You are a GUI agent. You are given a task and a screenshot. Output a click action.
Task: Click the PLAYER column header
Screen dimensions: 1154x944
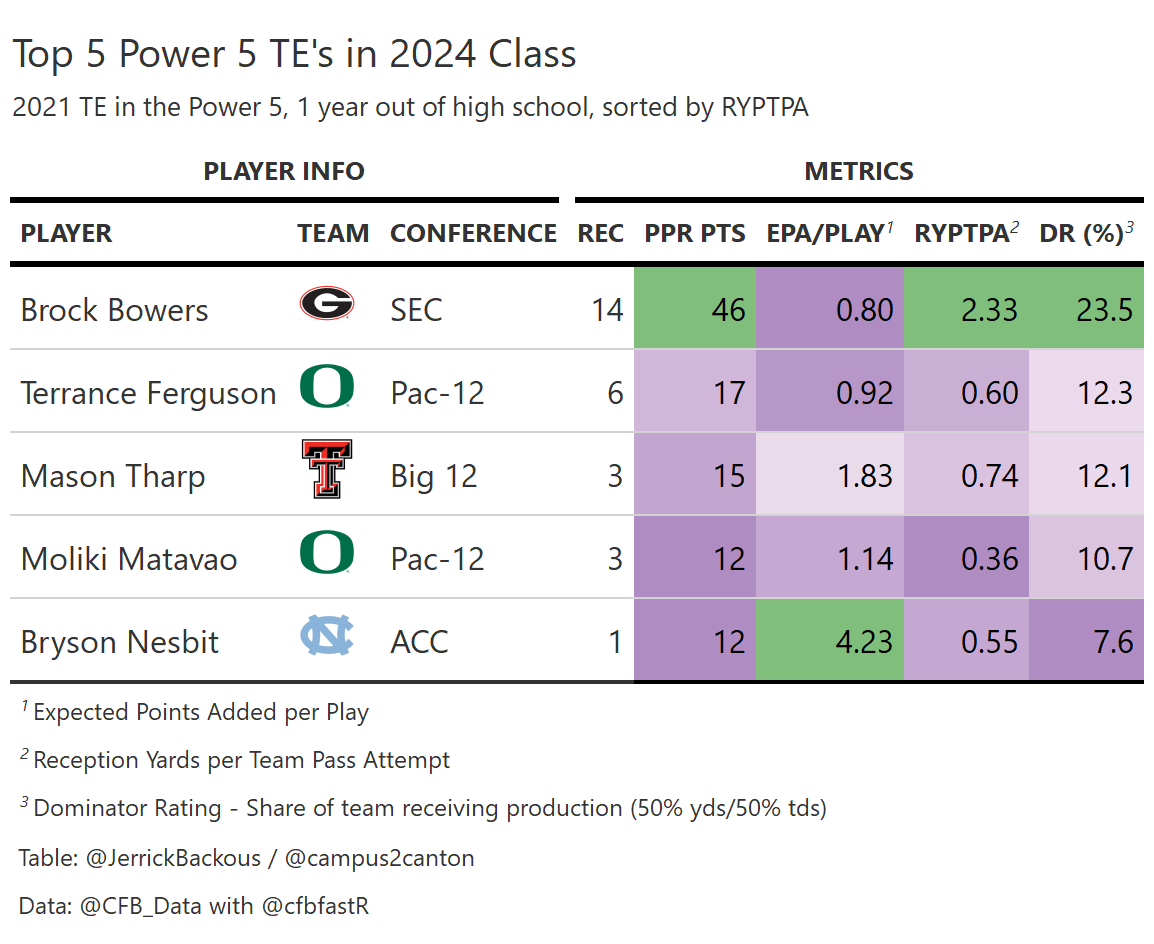[66, 234]
